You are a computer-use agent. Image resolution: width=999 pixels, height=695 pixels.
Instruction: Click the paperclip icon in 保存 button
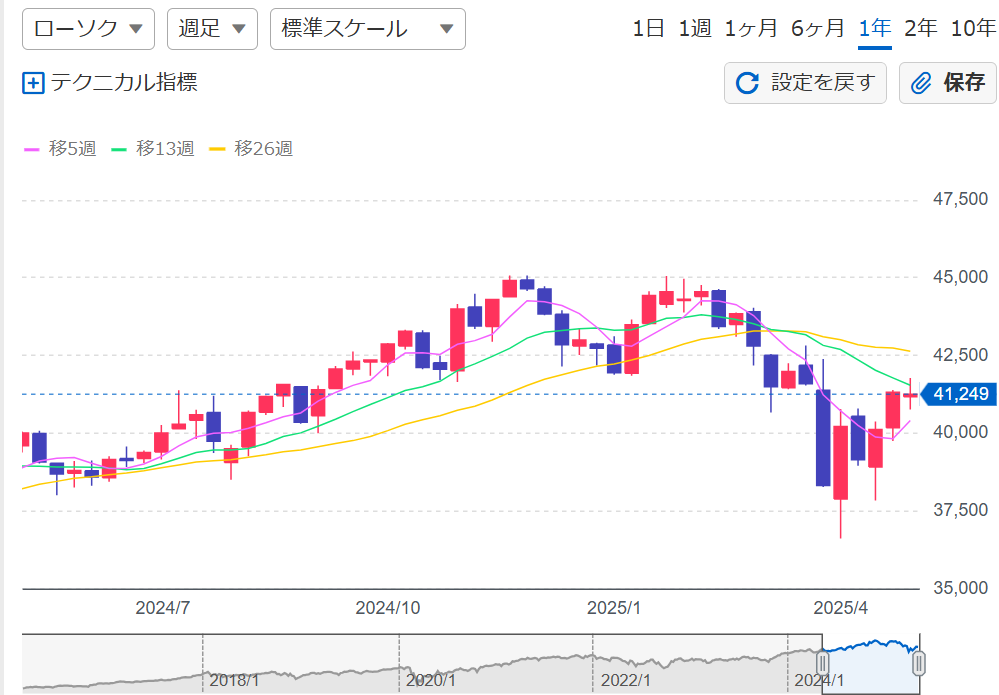click(x=921, y=83)
